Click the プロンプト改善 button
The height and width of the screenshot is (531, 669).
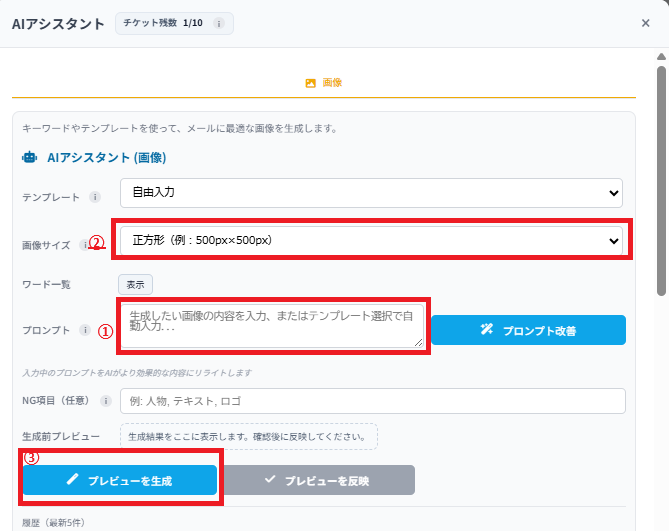(x=528, y=330)
